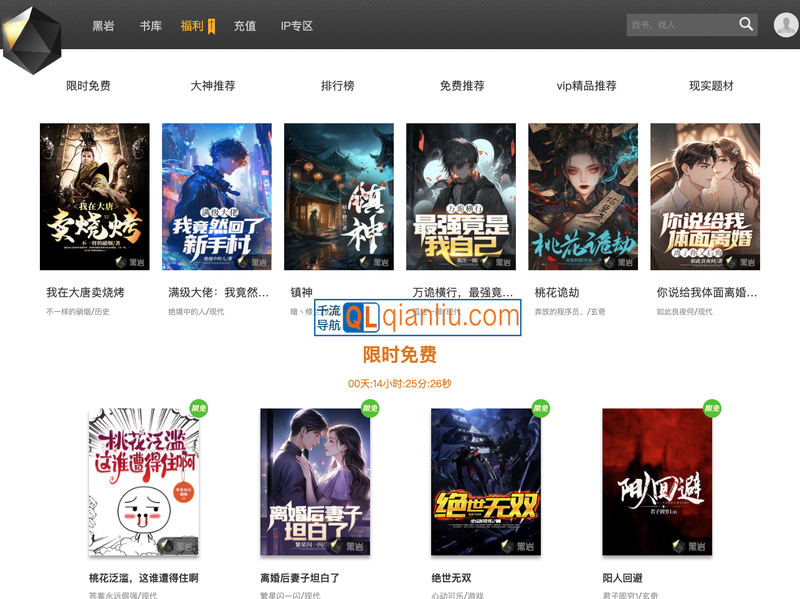Switch to the 排行榜 ranking tab
Screen dimensions: 800x599
pos(338,86)
